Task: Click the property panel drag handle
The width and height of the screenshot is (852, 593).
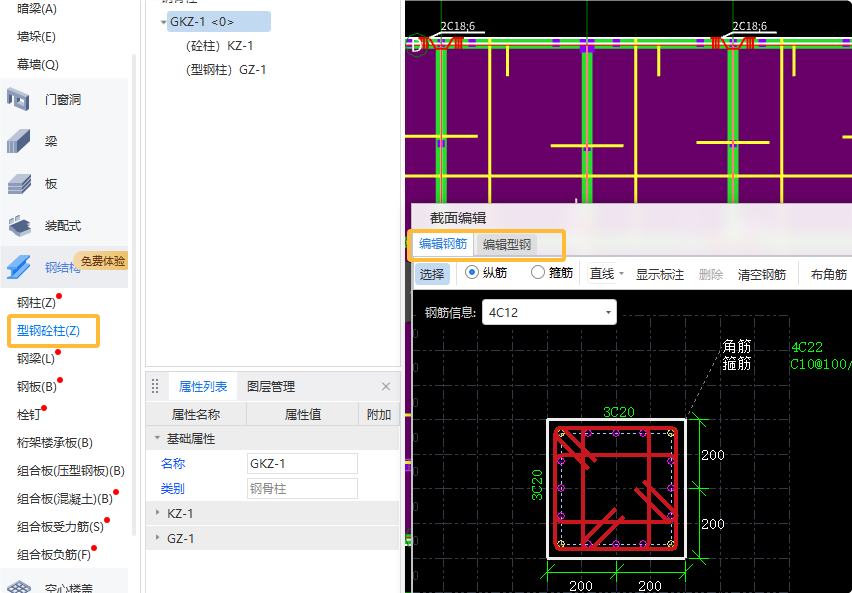Action: [155, 386]
